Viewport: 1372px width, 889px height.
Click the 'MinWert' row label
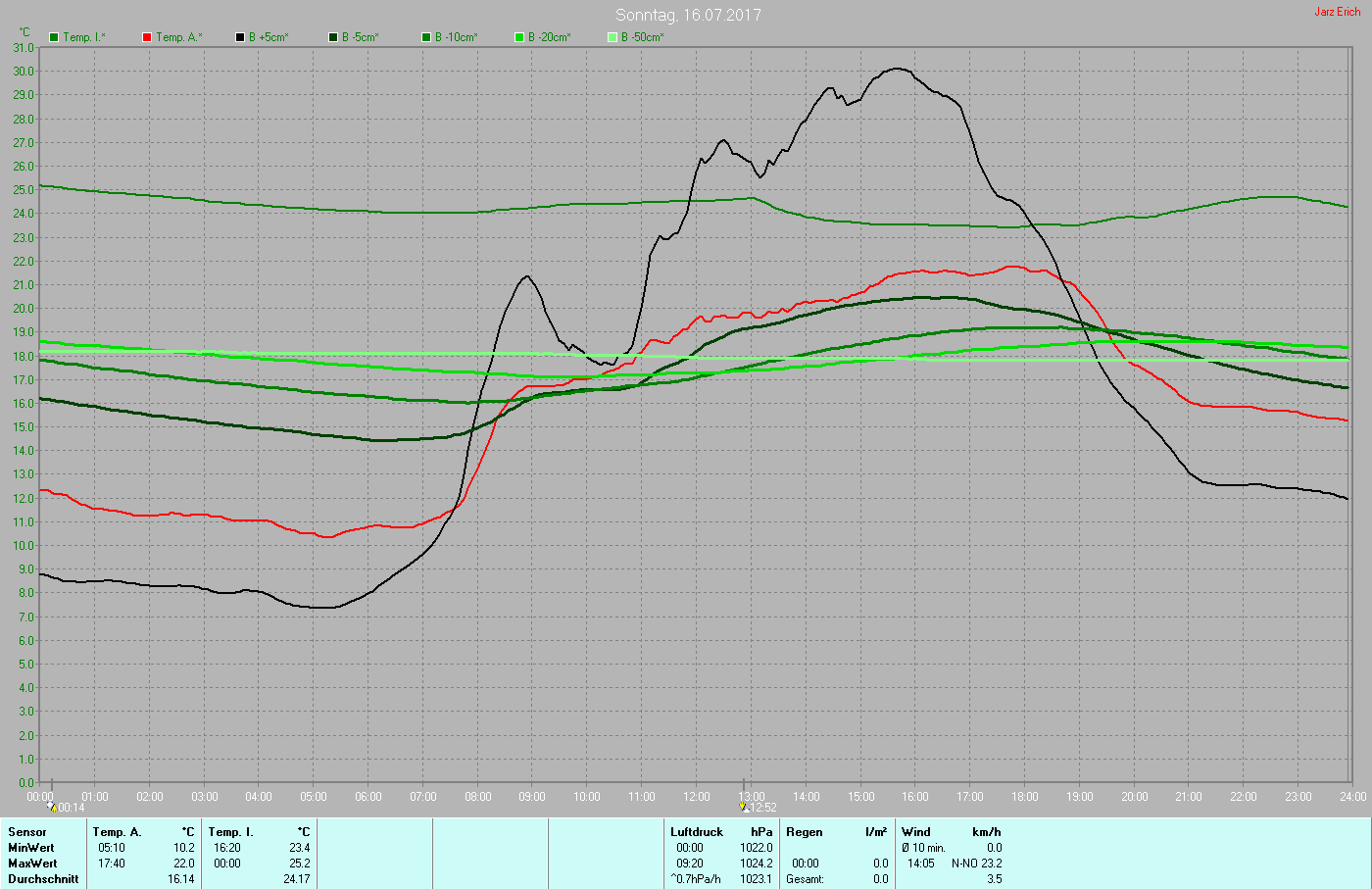31,848
